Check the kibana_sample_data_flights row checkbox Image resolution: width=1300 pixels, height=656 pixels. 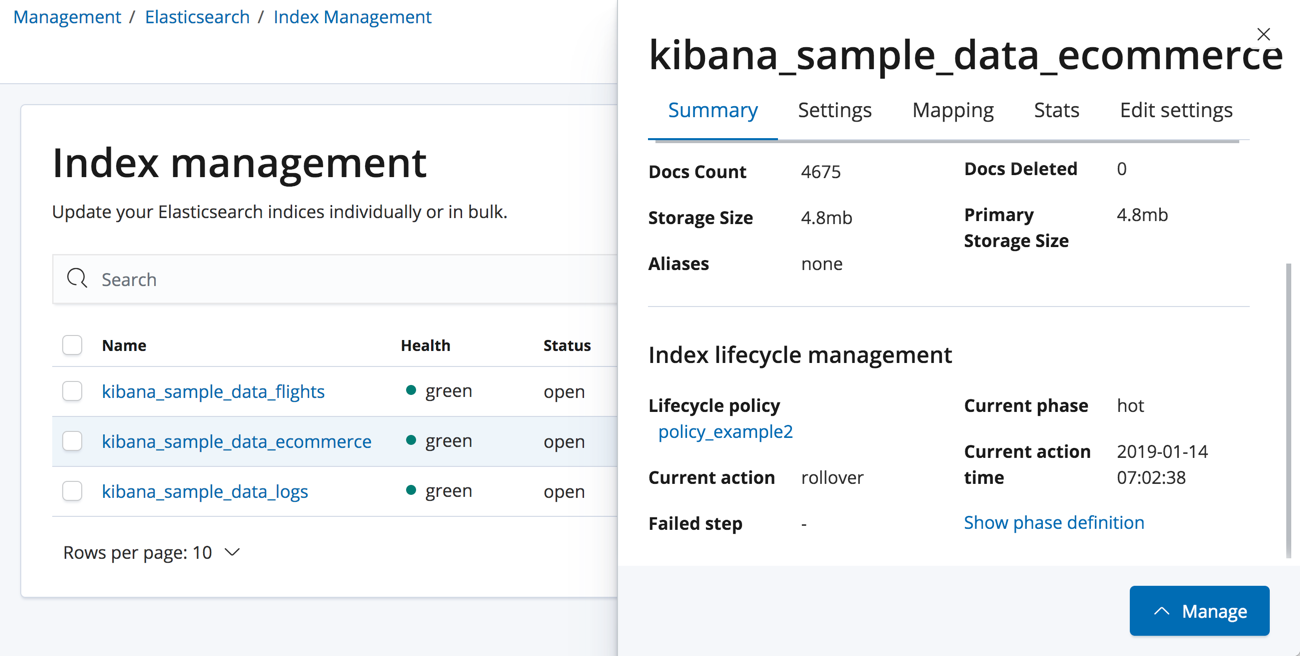72,391
